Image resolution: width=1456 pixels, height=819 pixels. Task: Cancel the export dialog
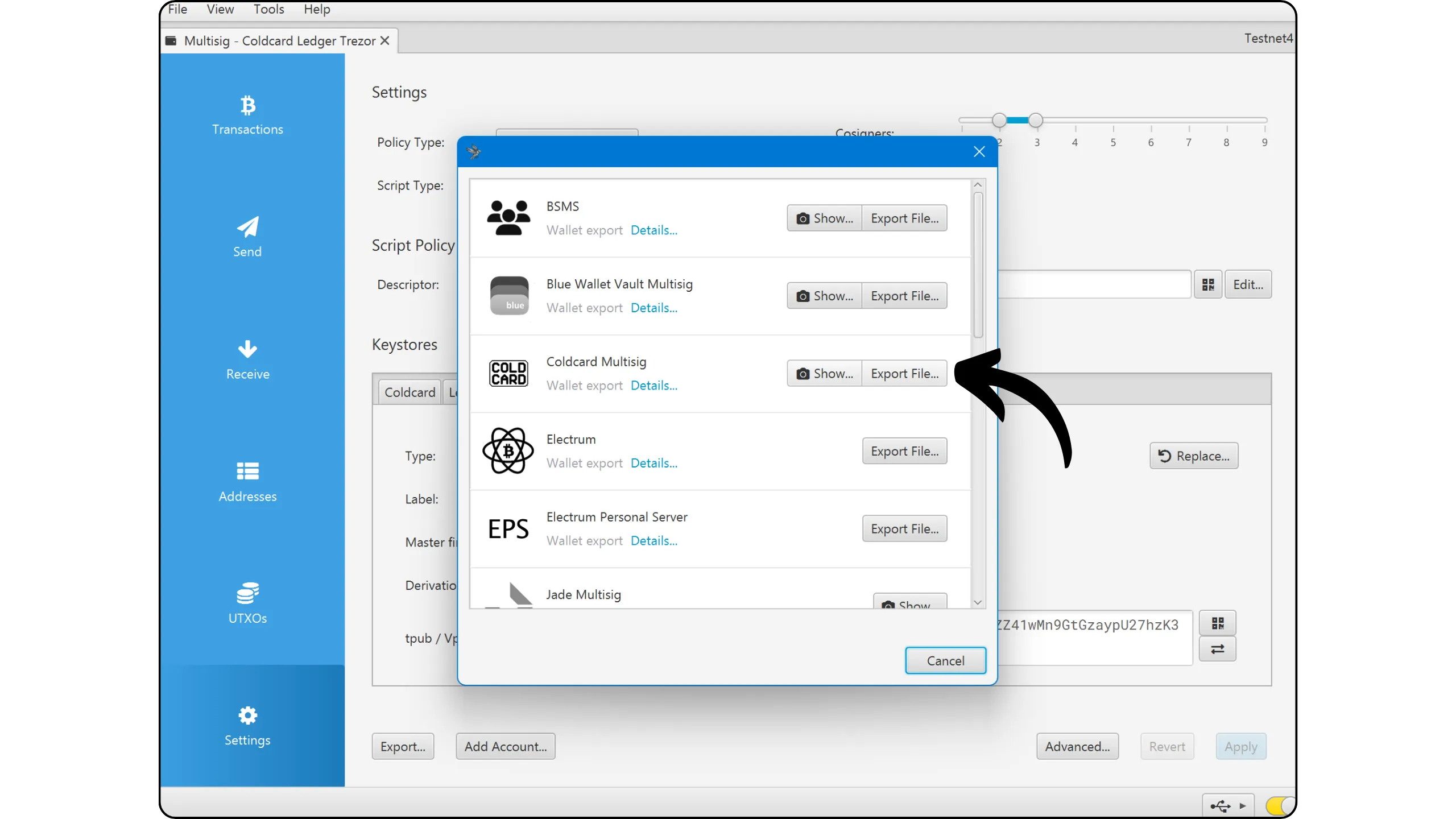coord(945,660)
